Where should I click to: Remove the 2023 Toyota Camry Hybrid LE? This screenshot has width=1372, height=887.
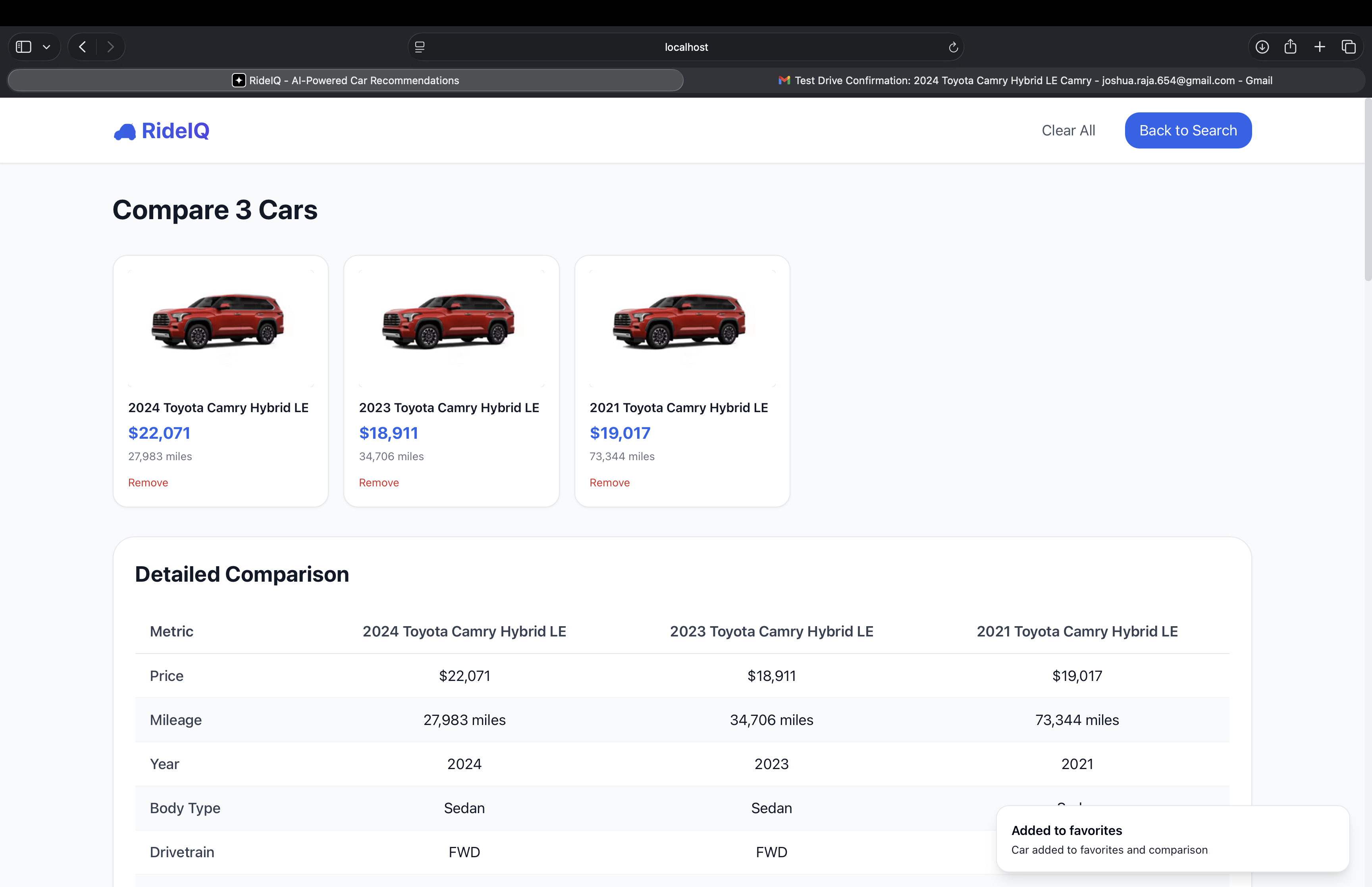[x=378, y=483]
